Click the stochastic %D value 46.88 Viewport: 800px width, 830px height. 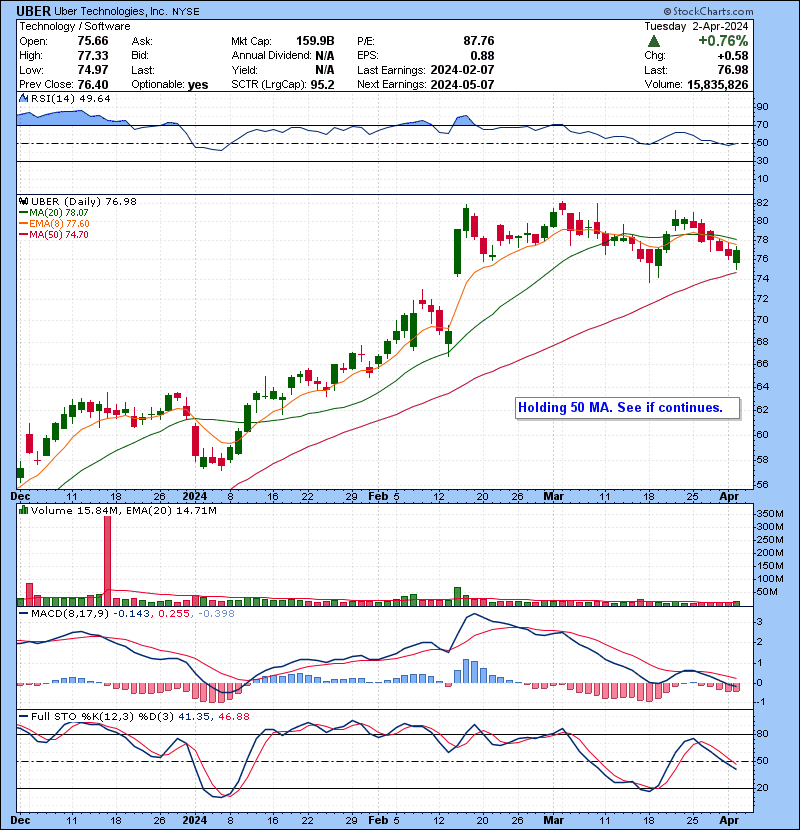tap(233, 717)
